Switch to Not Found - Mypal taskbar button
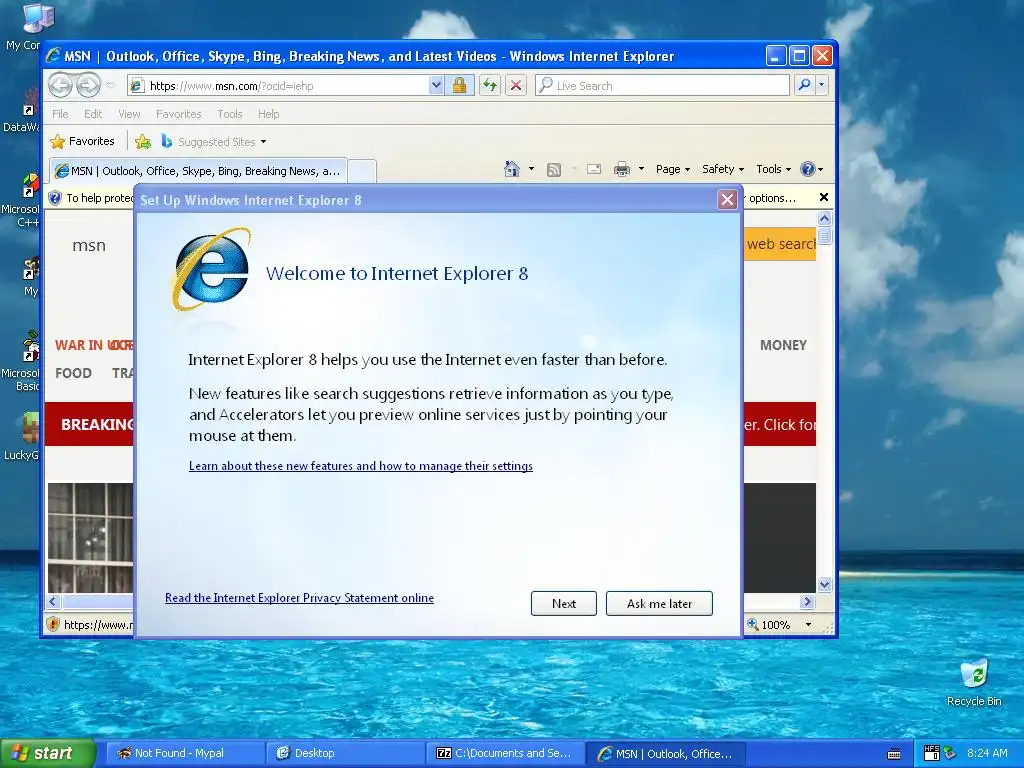Screen dimensions: 1024x768 click(185, 753)
